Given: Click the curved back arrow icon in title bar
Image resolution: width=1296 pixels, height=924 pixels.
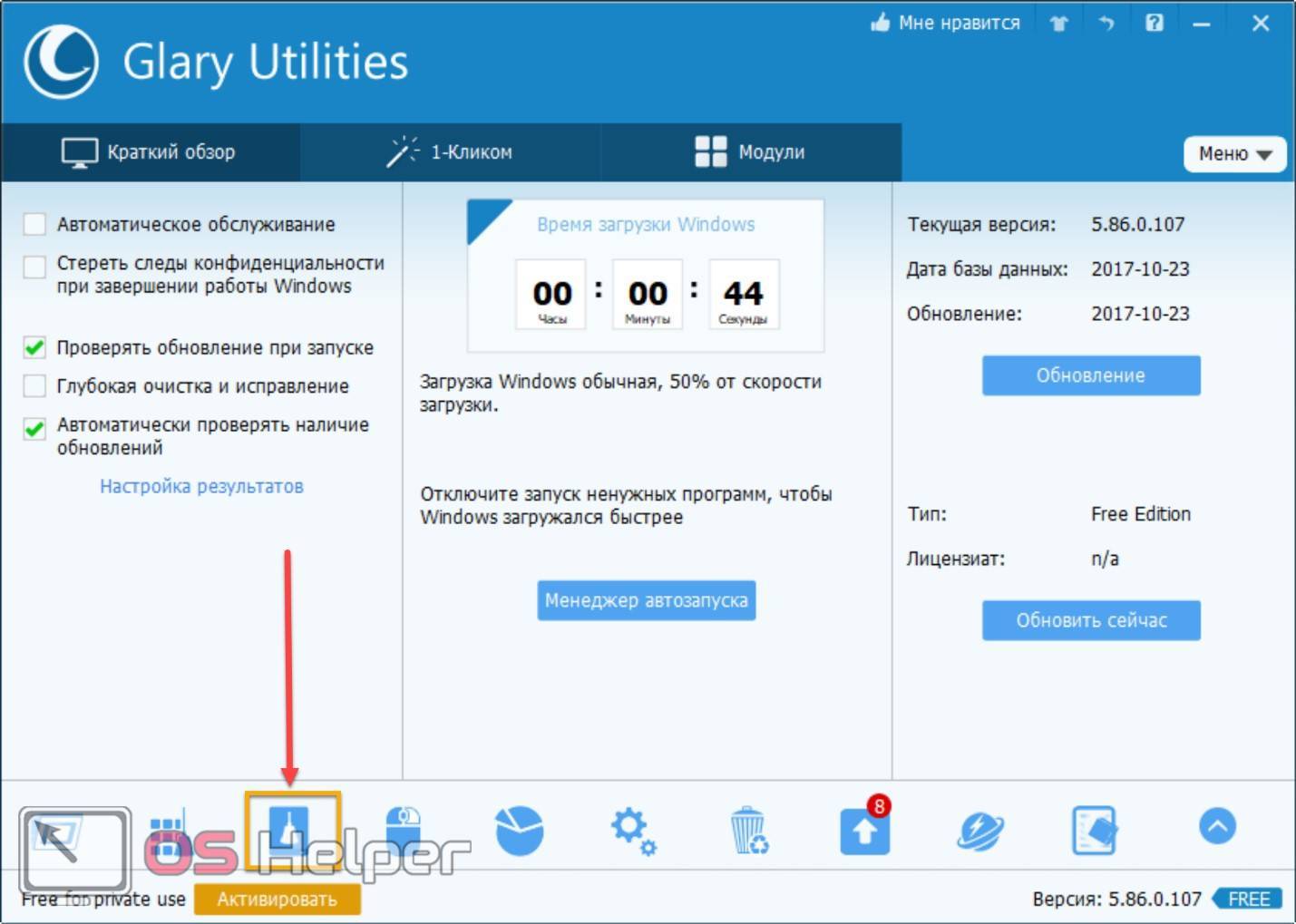Looking at the screenshot, I should (1106, 24).
